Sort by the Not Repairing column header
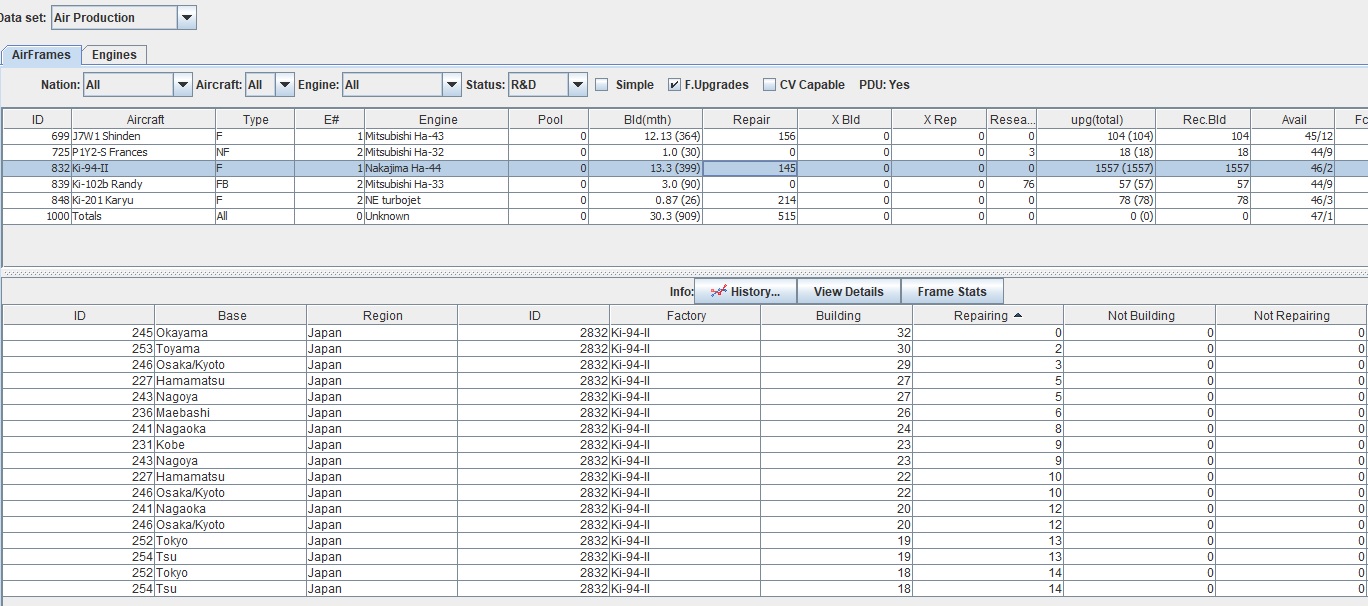The width and height of the screenshot is (1368, 606). coord(1291,315)
